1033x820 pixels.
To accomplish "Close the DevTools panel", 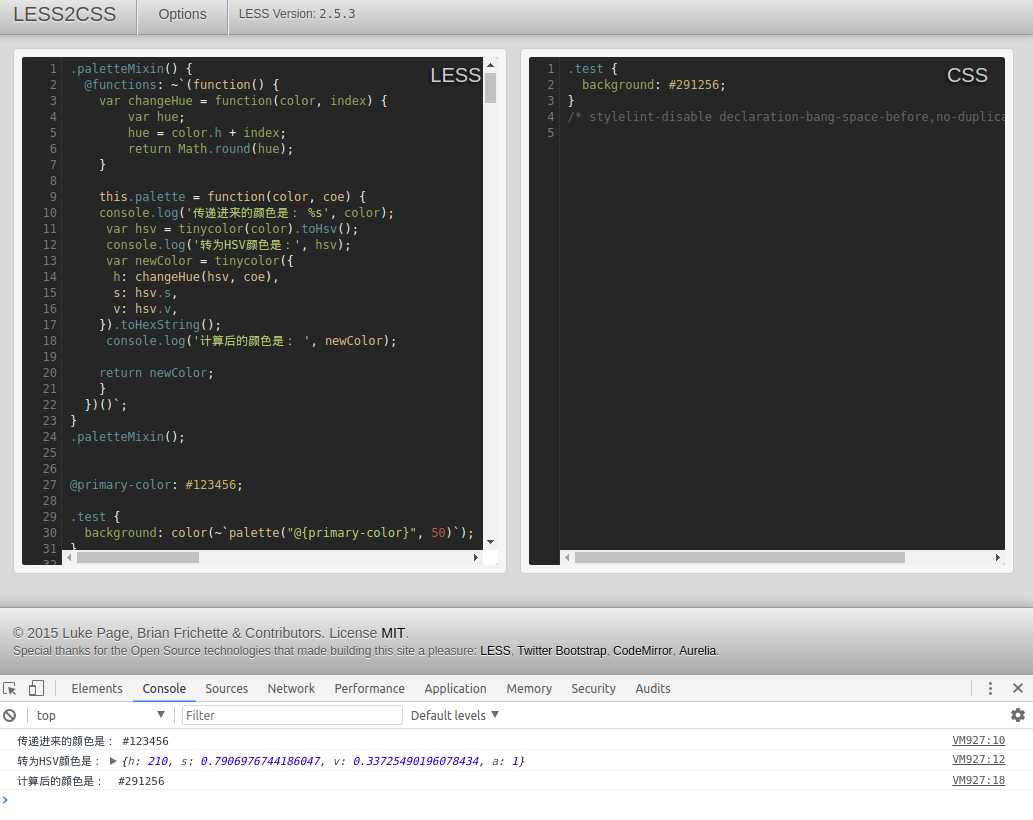I will pos(1018,688).
